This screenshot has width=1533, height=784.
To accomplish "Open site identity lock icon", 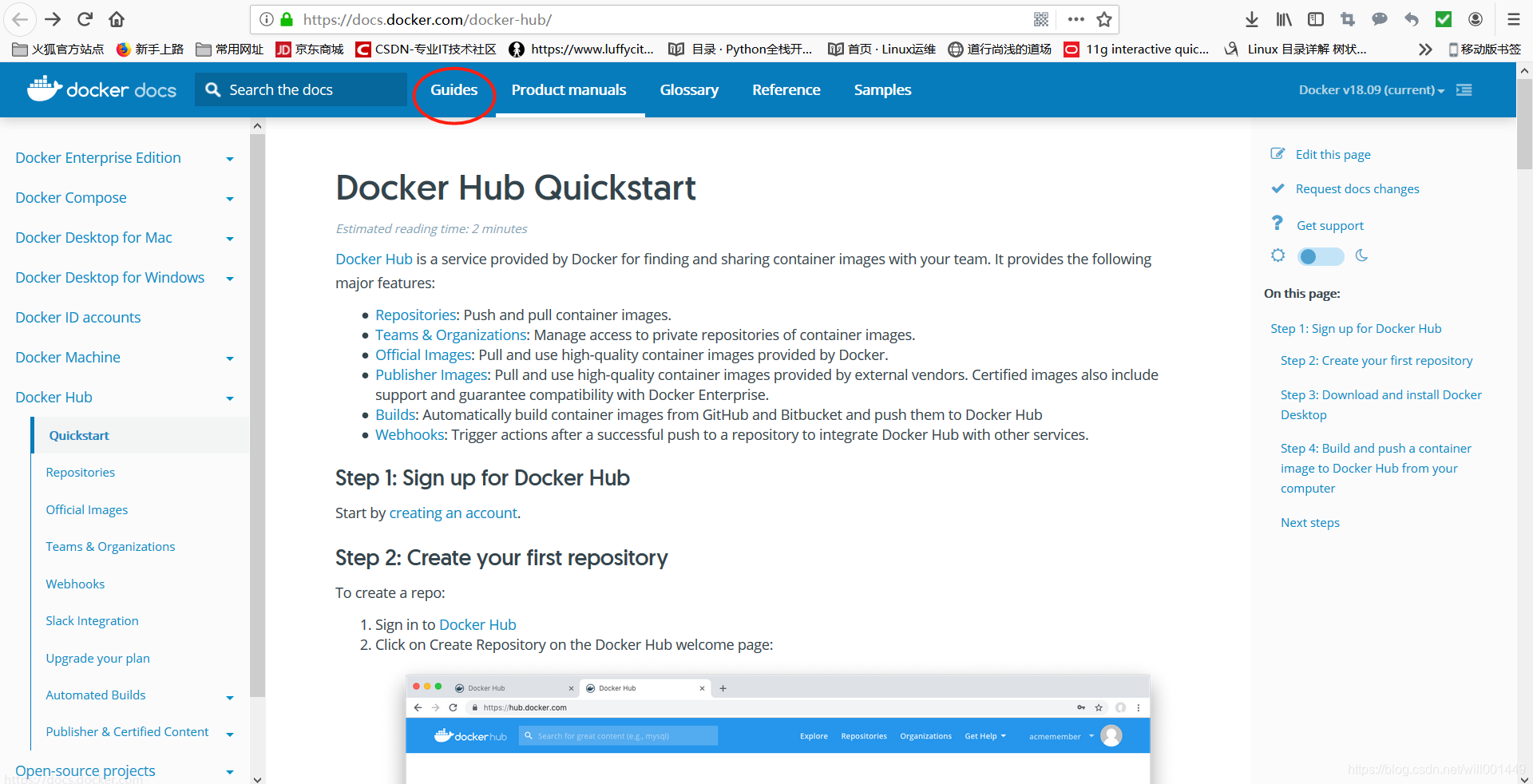I will pos(287,19).
